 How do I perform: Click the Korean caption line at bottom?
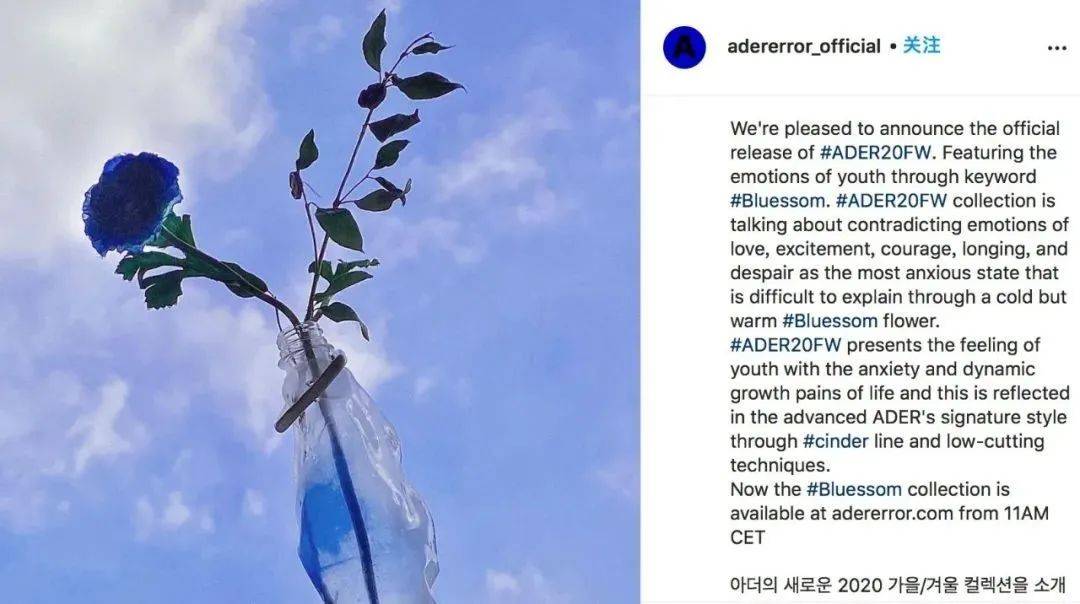coord(897,585)
